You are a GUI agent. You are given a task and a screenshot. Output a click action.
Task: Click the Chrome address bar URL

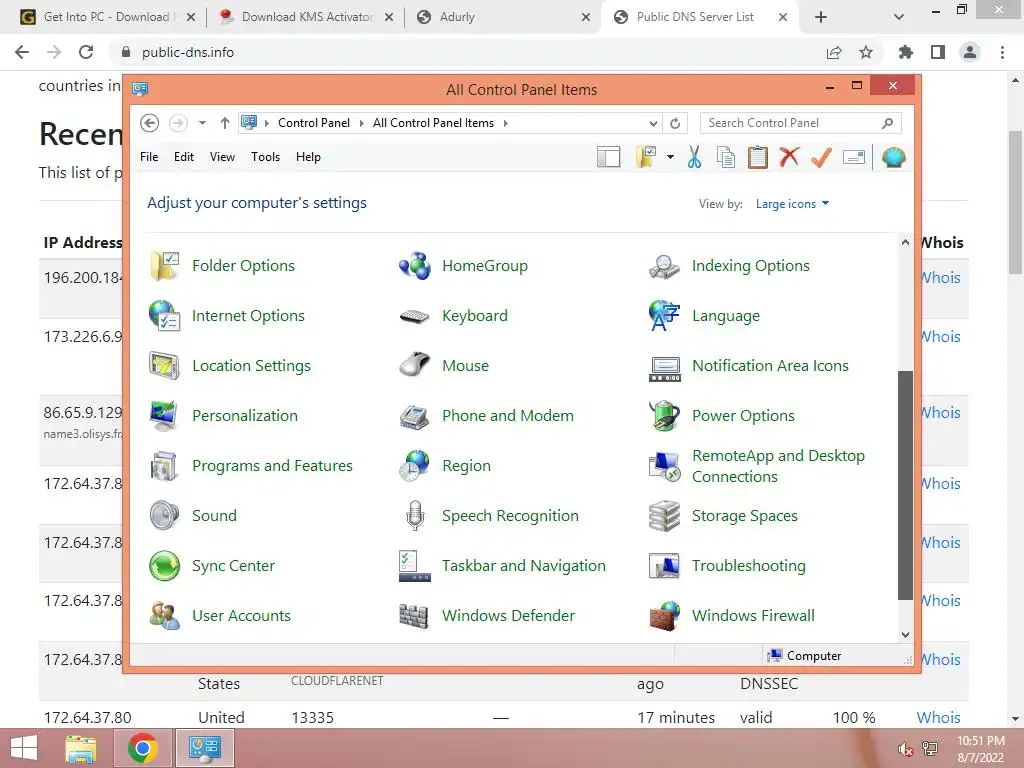tap(187, 52)
